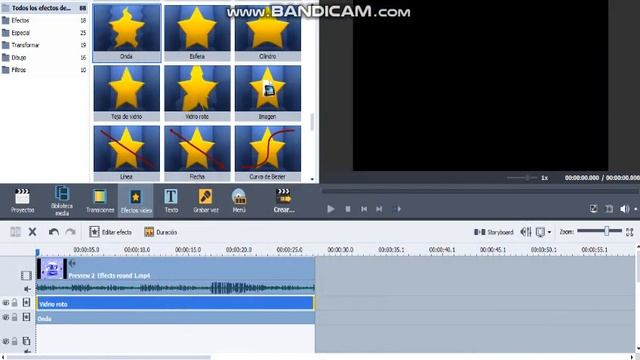
Task: Select the Efectos video section
Action: click(136, 201)
